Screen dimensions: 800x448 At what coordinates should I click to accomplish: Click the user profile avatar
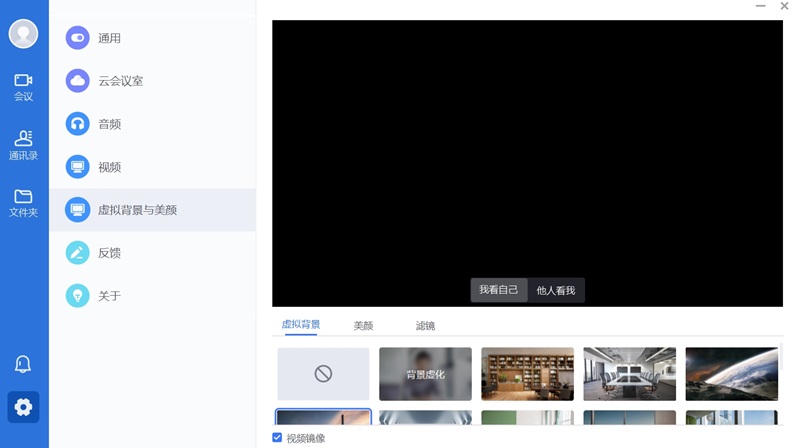click(x=23, y=34)
